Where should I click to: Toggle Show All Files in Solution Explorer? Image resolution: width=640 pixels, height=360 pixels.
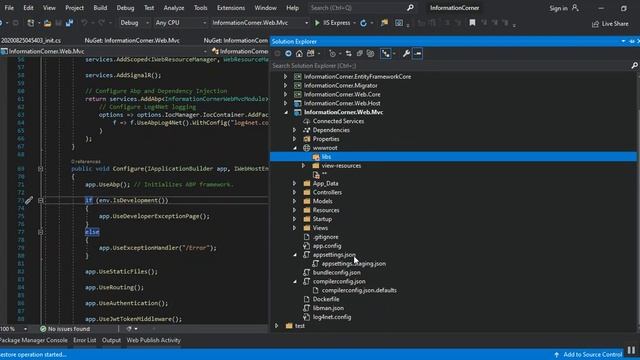pyautogui.click(x=370, y=53)
